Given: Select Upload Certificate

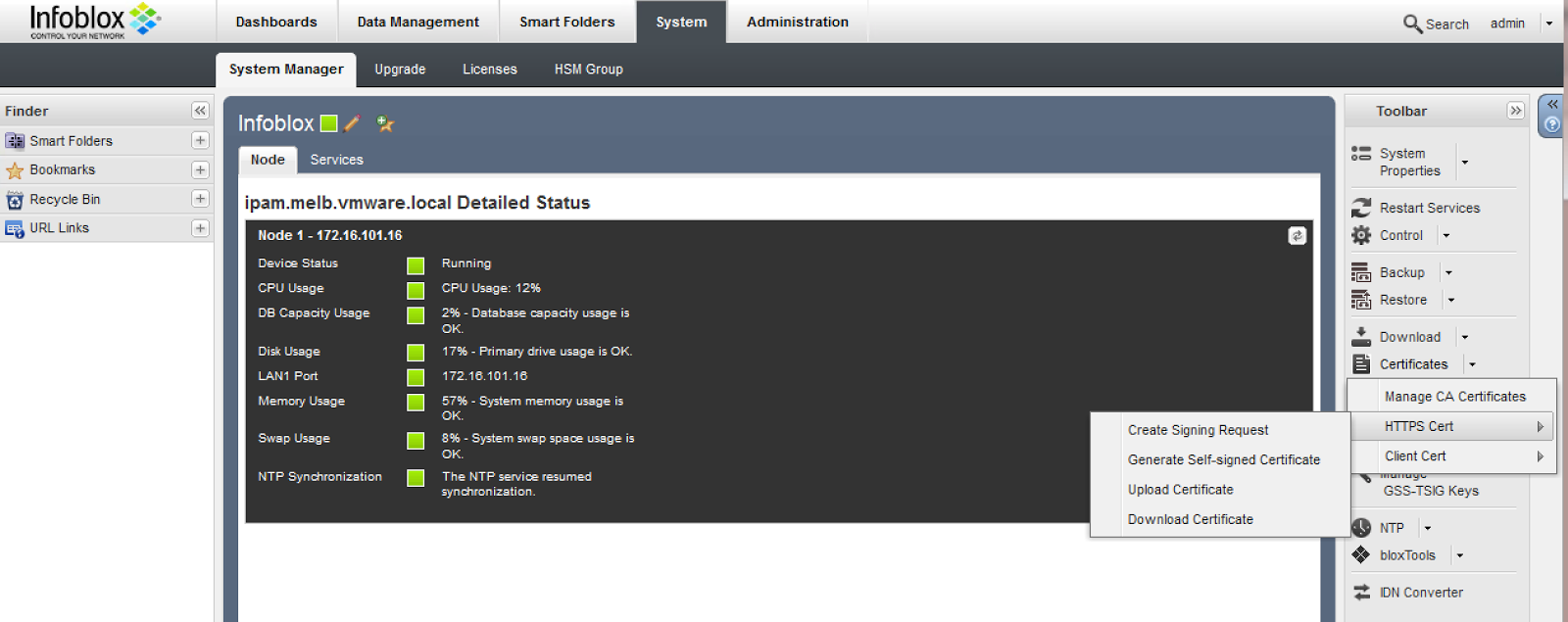Looking at the screenshot, I should (1180, 490).
